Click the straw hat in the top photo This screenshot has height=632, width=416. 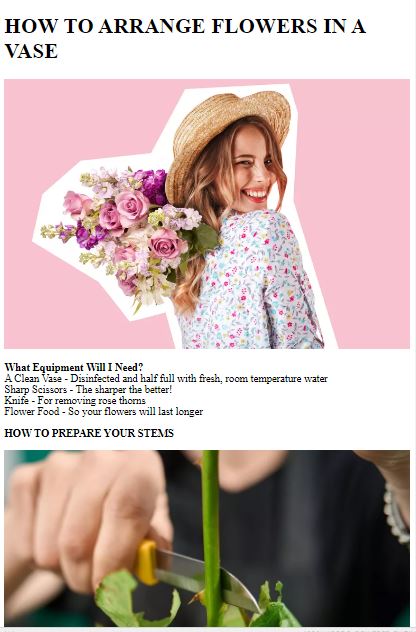point(228,139)
